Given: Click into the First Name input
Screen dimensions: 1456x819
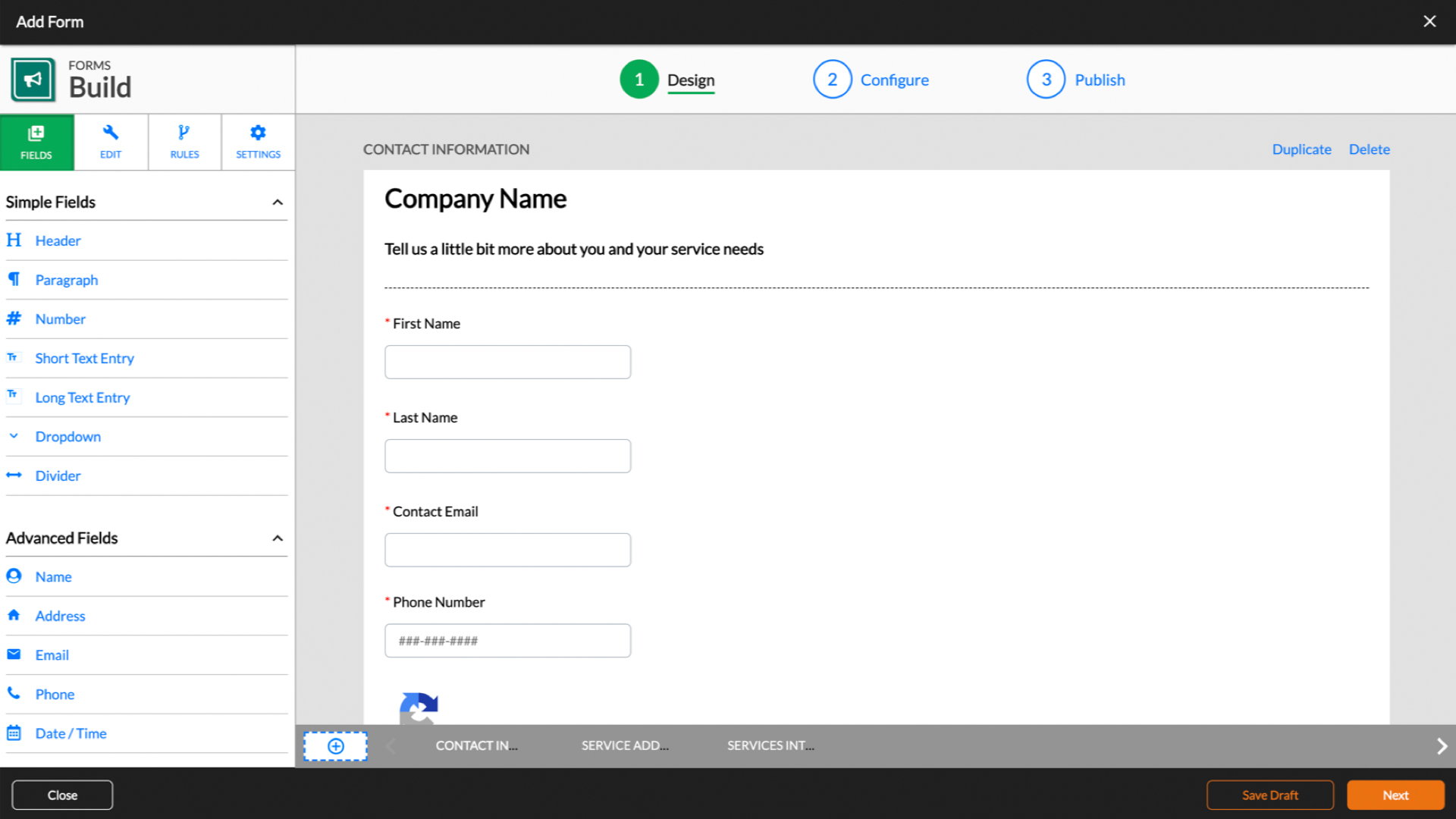Looking at the screenshot, I should [507, 362].
